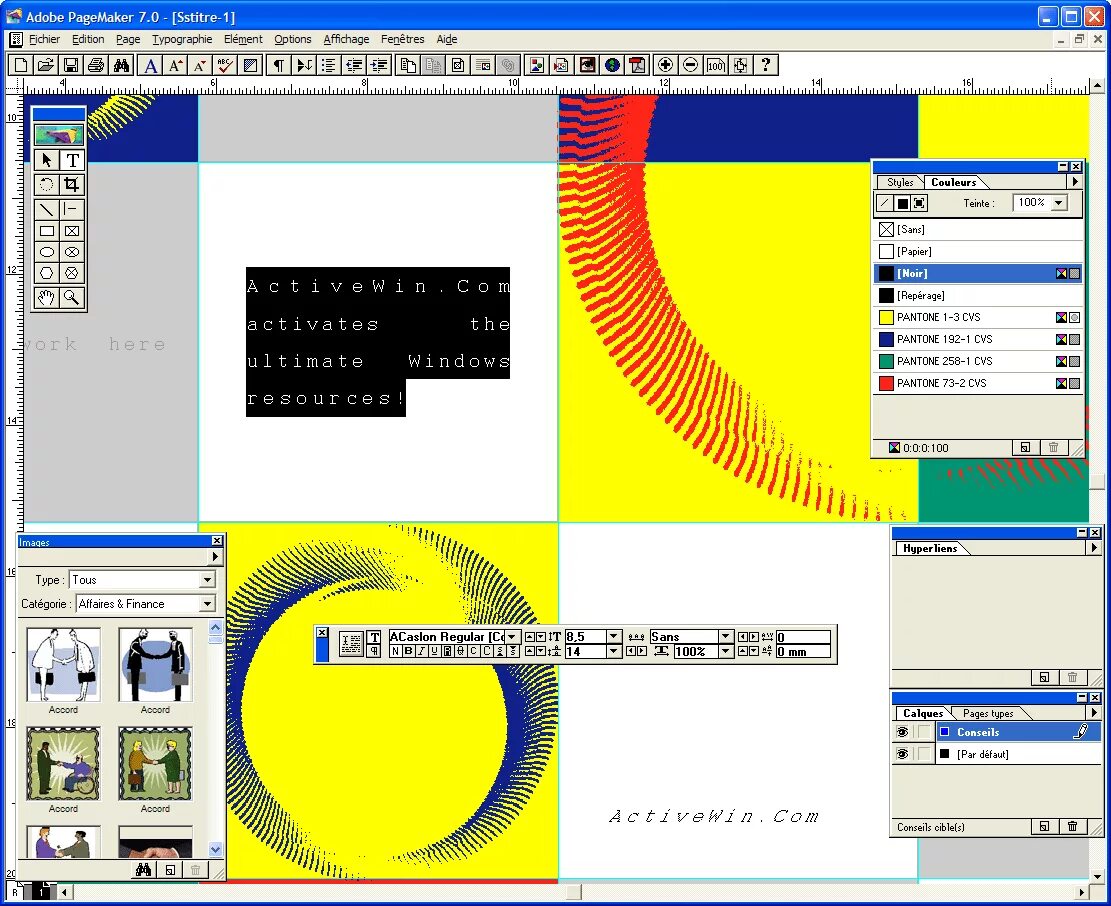Expand the Catégorie Affaires & Finance dropdown
The height and width of the screenshot is (906, 1111).
[209, 604]
